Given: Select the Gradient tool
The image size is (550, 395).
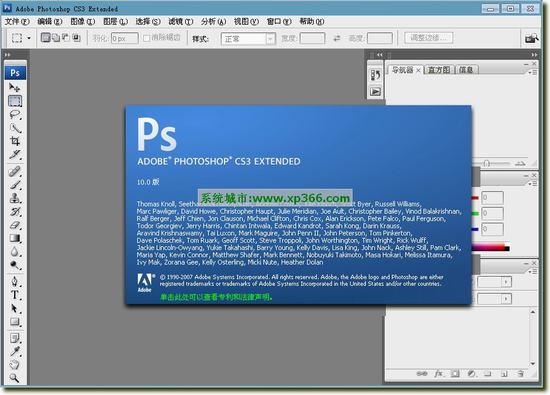Looking at the screenshot, I should point(15,238).
